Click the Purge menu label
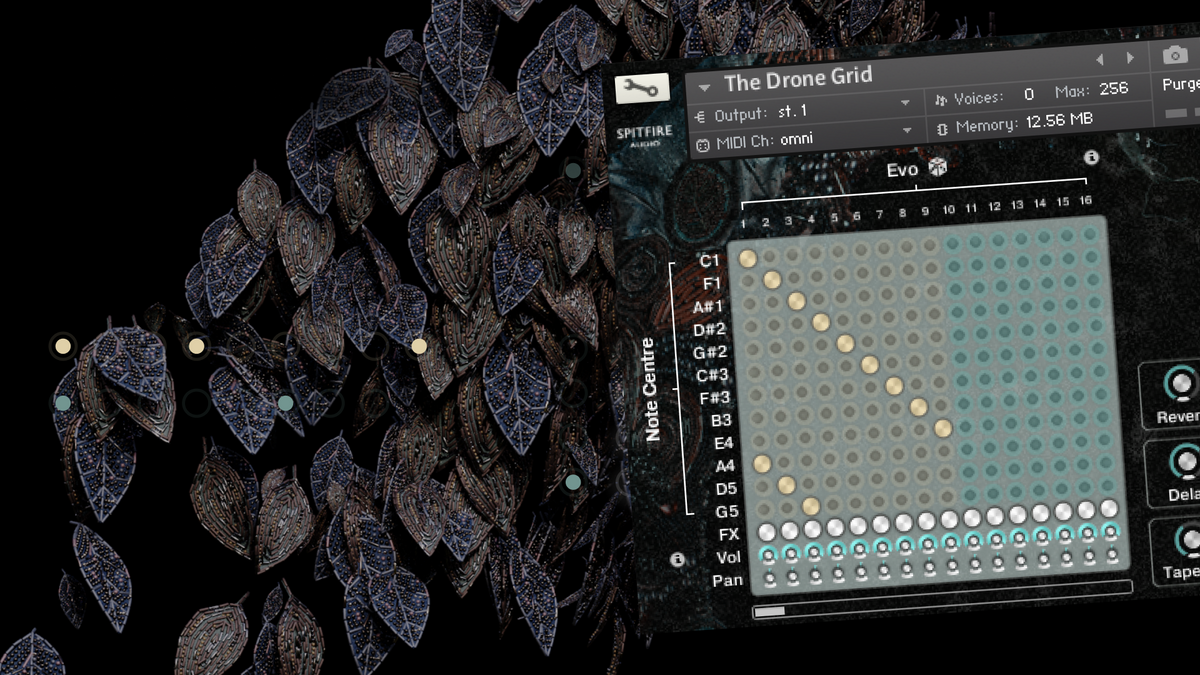The height and width of the screenshot is (675, 1200). 1180,86
